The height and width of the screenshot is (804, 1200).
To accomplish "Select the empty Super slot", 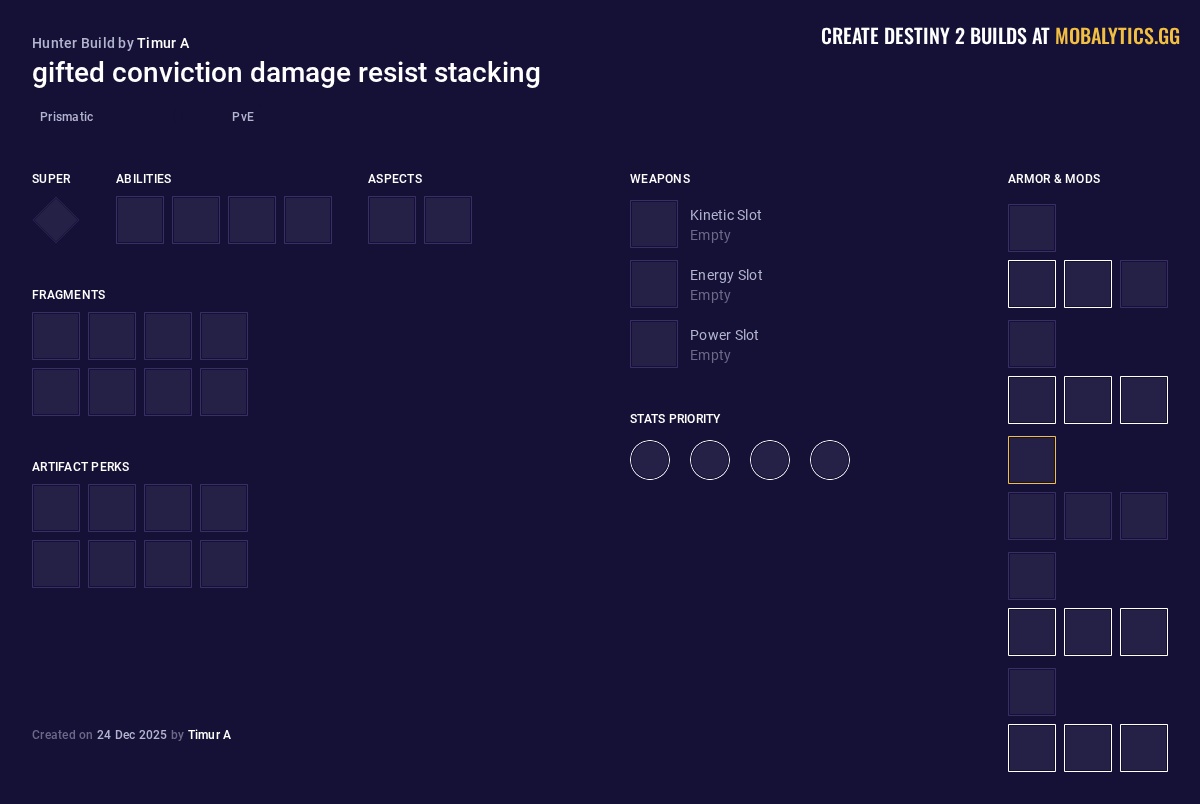I will (x=55, y=220).
